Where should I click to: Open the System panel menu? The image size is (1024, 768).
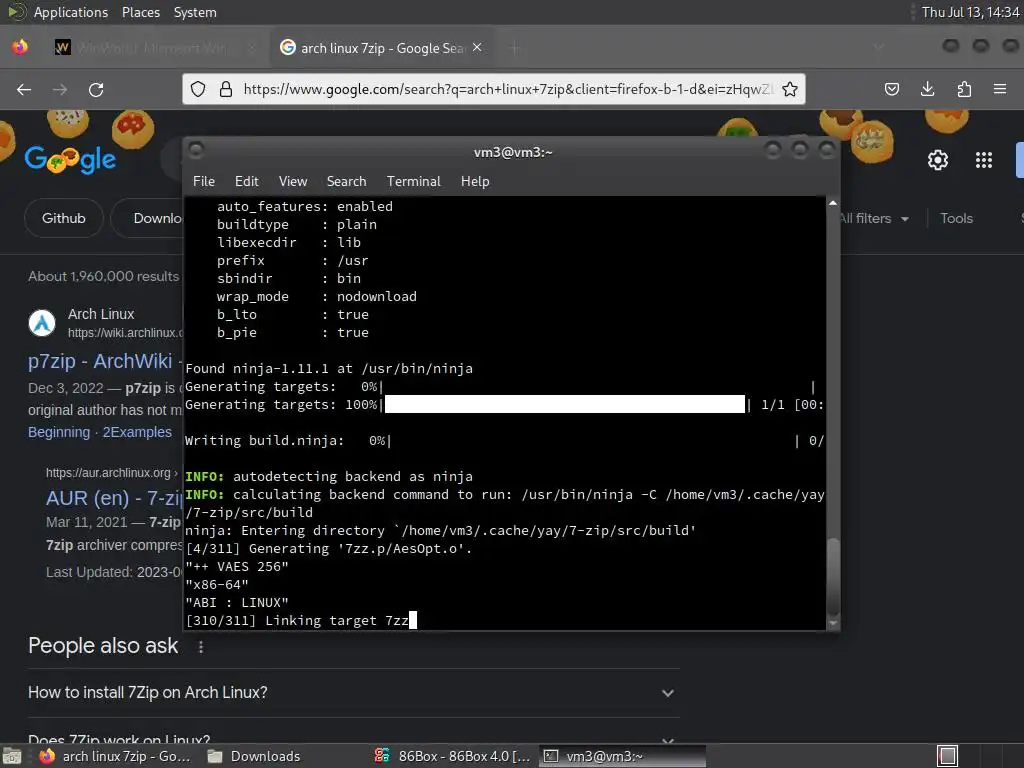coord(195,12)
